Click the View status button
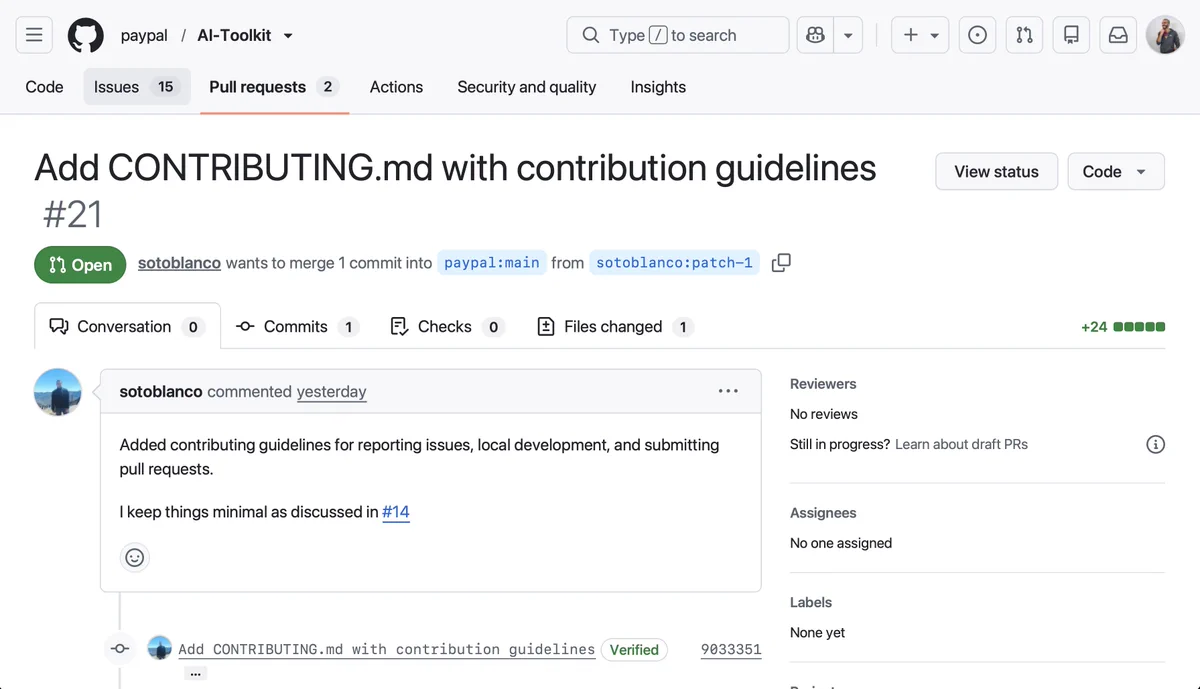The image size is (1200, 689). tap(996, 171)
